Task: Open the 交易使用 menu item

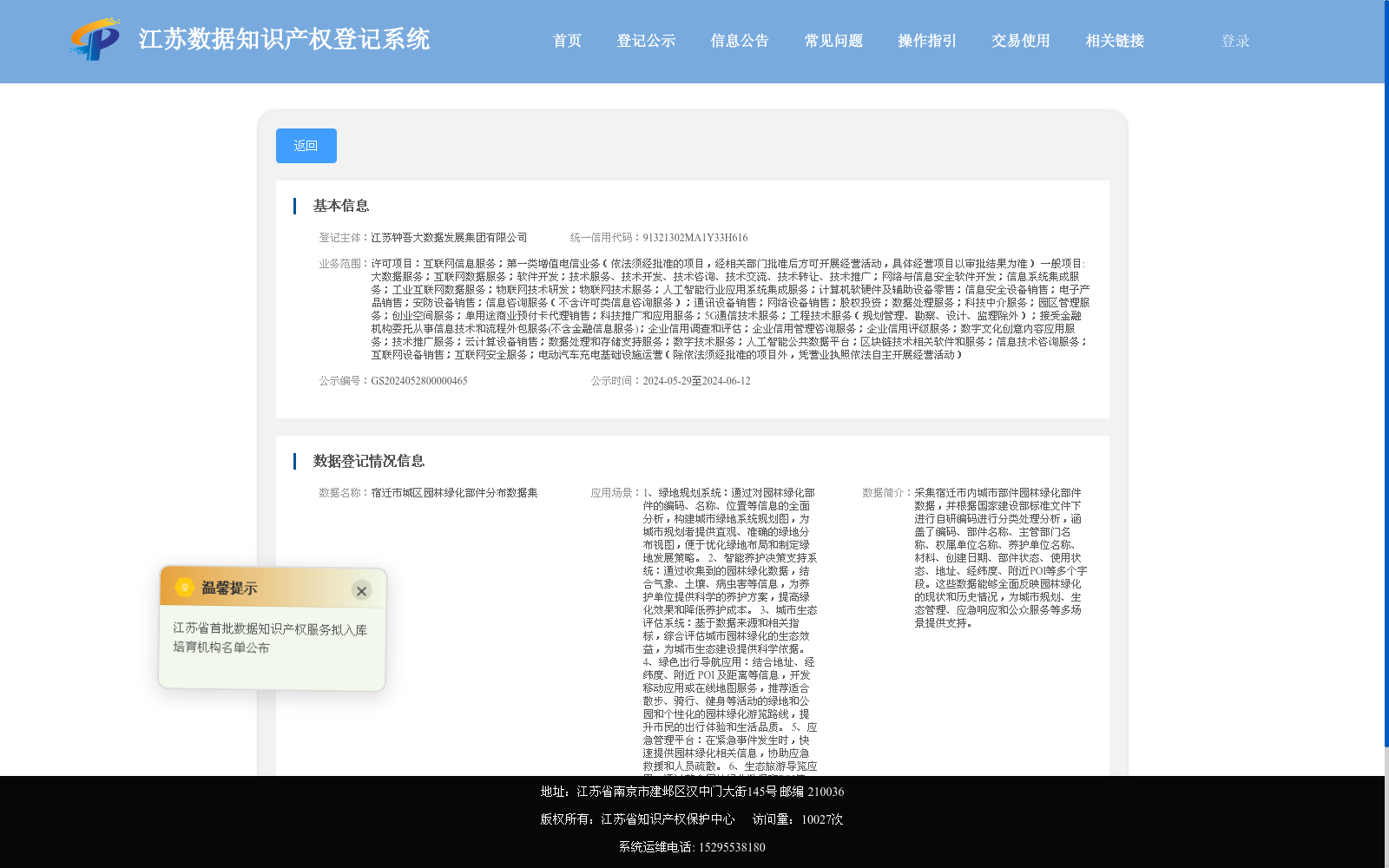Action: coord(1021,41)
